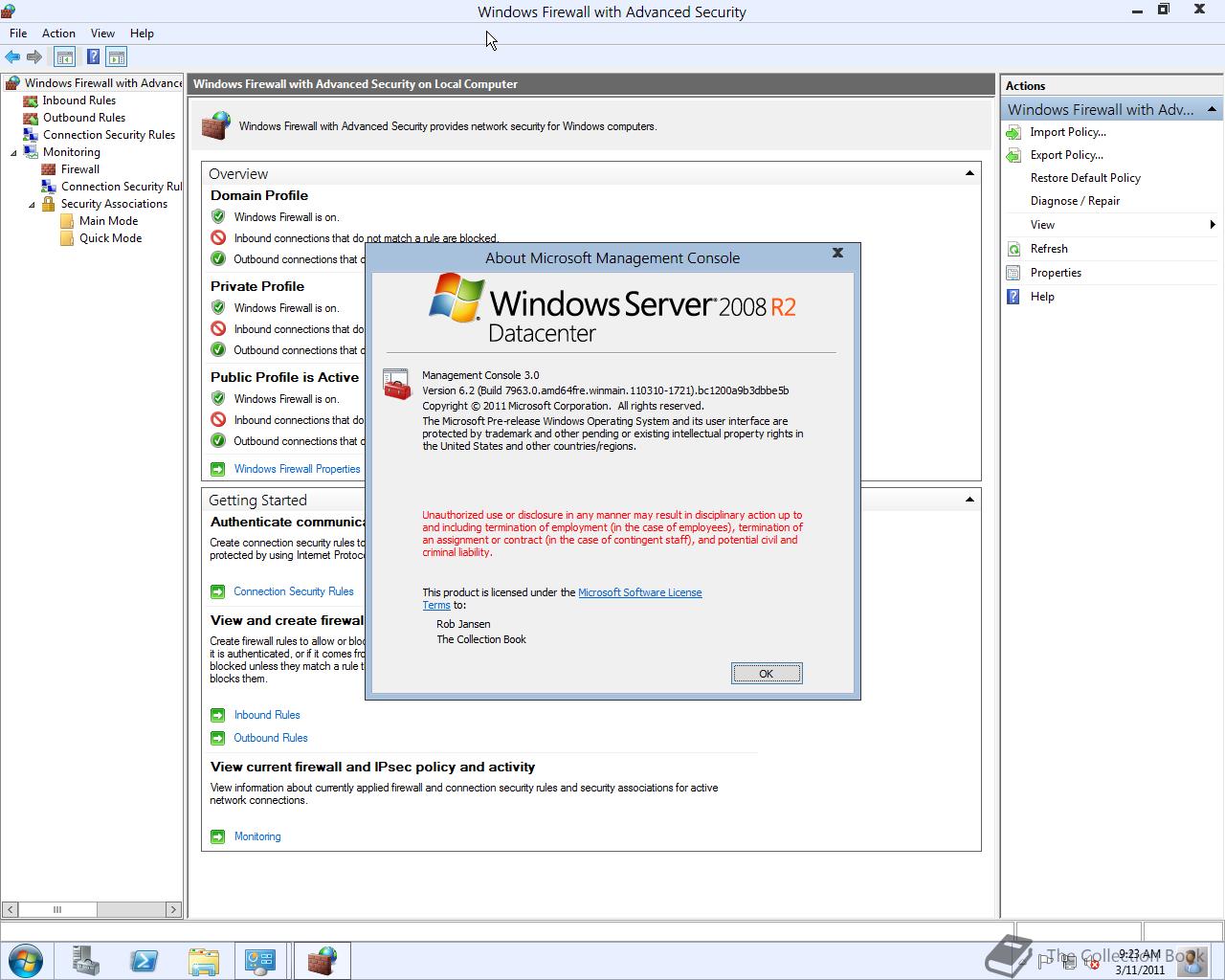Select the Monitoring tree node
Image resolution: width=1225 pixels, height=980 pixels.
coord(72,152)
